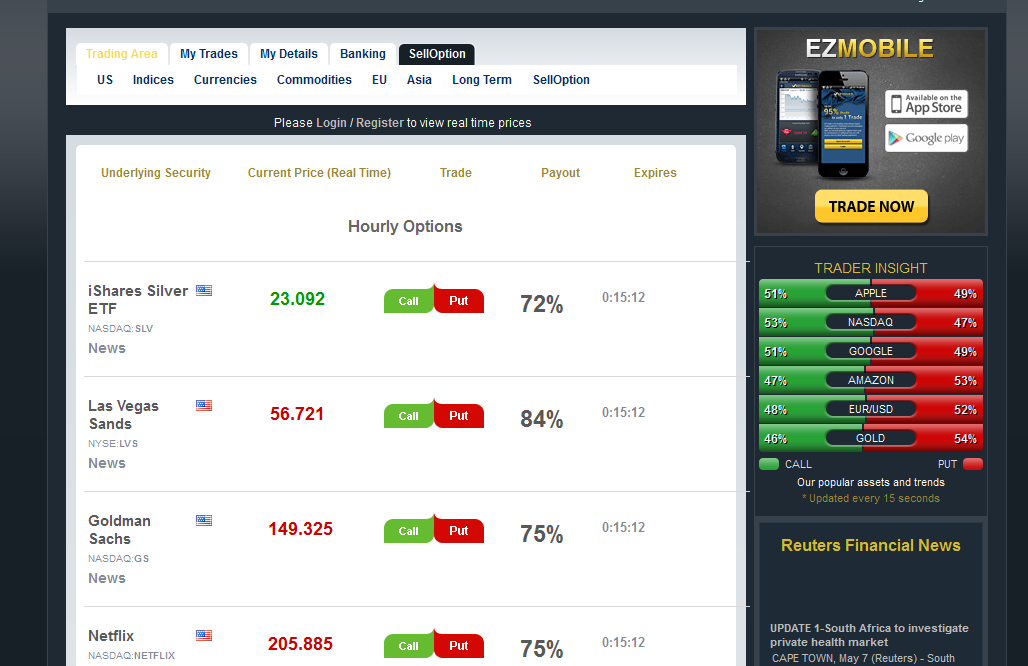The image size is (1028, 666).
Task: Open the South Africa health market headline
Action: pyautogui.click(x=869, y=635)
